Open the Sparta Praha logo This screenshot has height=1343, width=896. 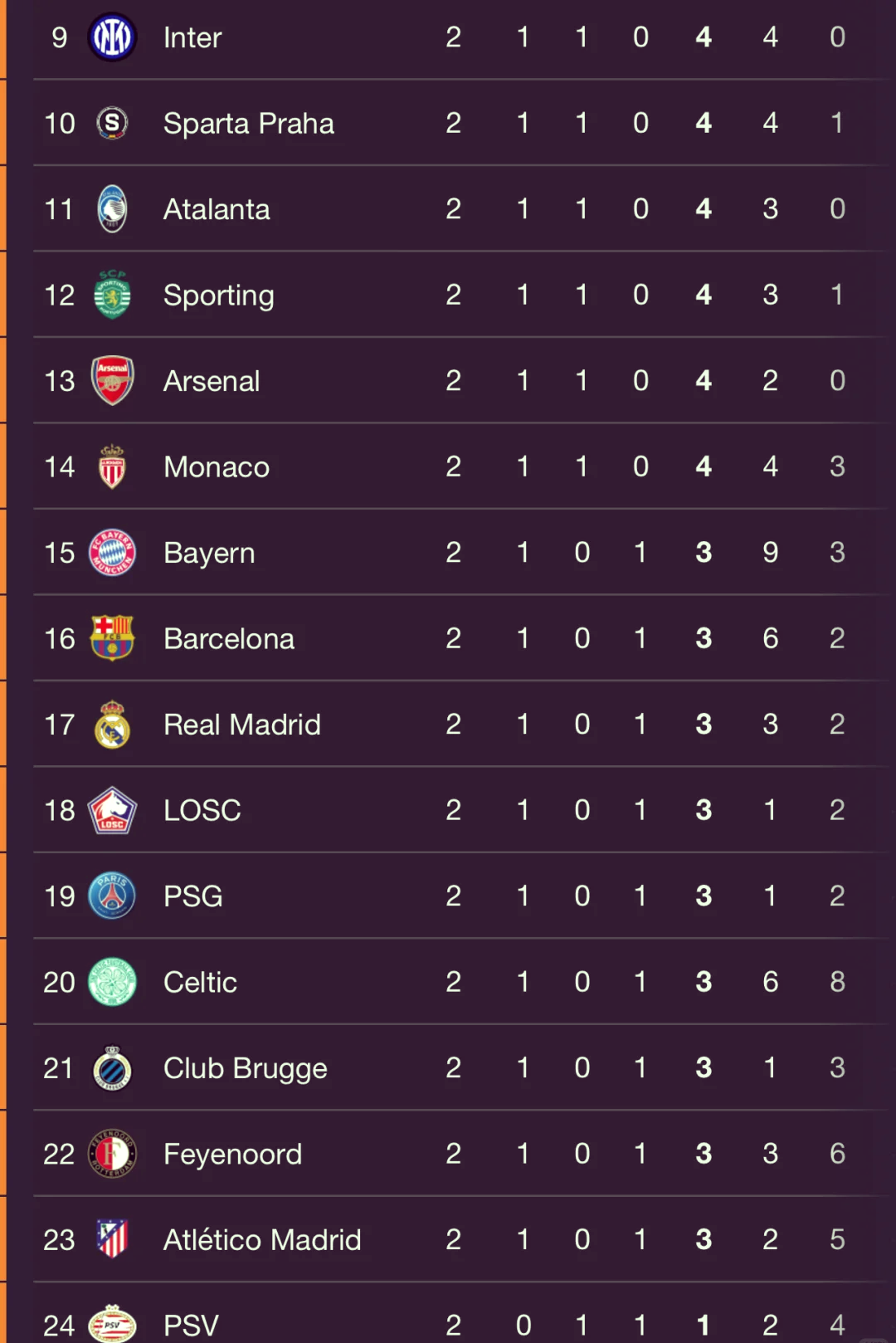click(112, 124)
